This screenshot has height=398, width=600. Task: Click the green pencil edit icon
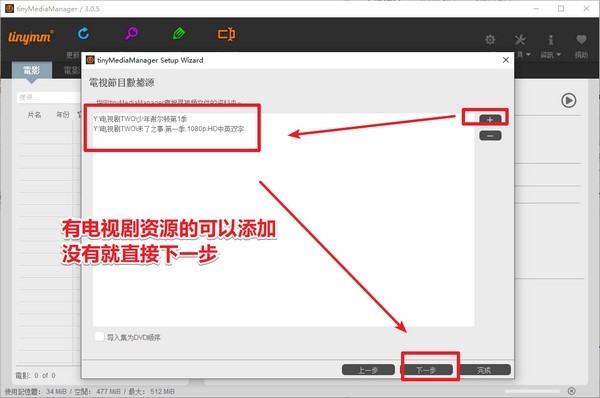pyautogui.click(x=179, y=34)
